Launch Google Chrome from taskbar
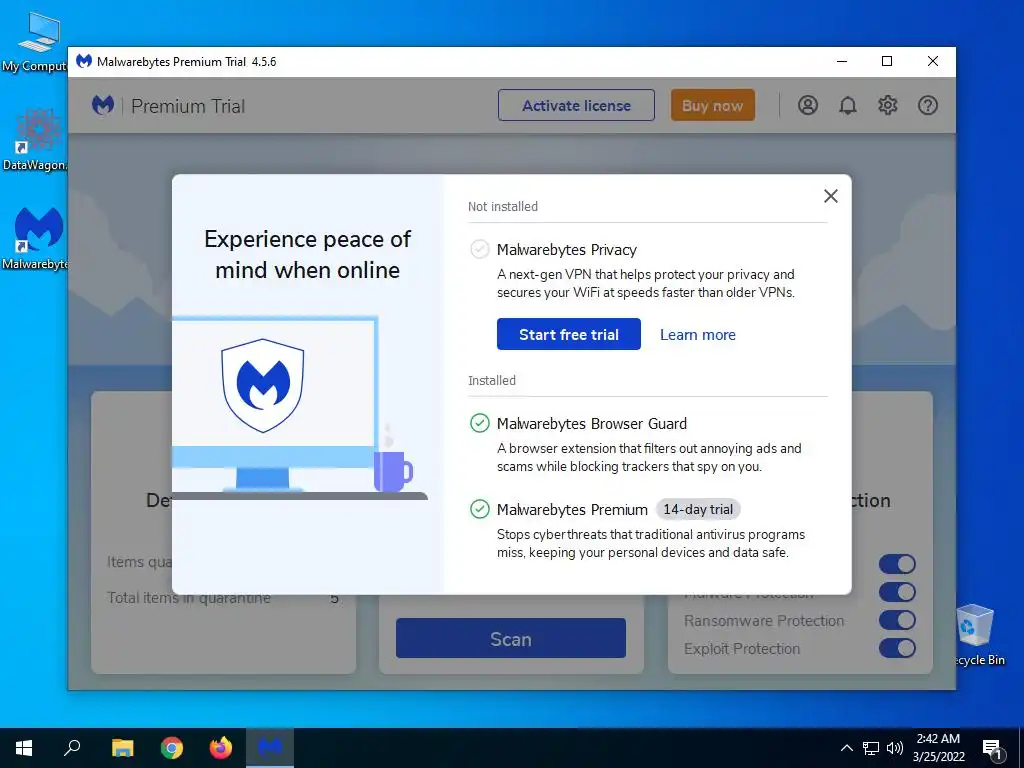The height and width of the screenshot is (768, 1024). coord(172,748)
